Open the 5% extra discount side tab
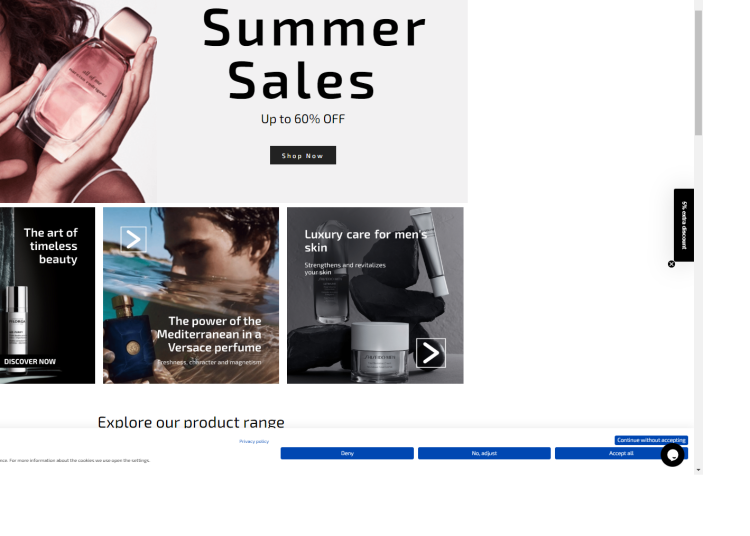The image size is (750, 536). 684,225
